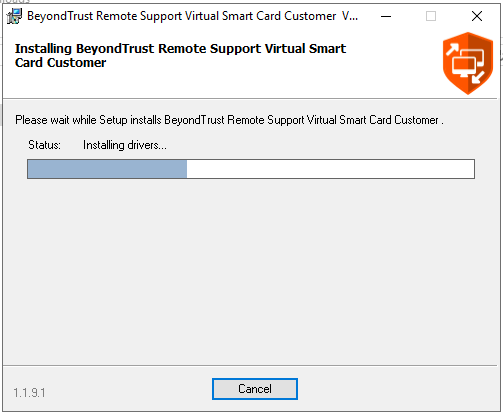The width and height of the screenshot is (503, 414).
Task: Cancel the installation
Action: pos(255,389)
